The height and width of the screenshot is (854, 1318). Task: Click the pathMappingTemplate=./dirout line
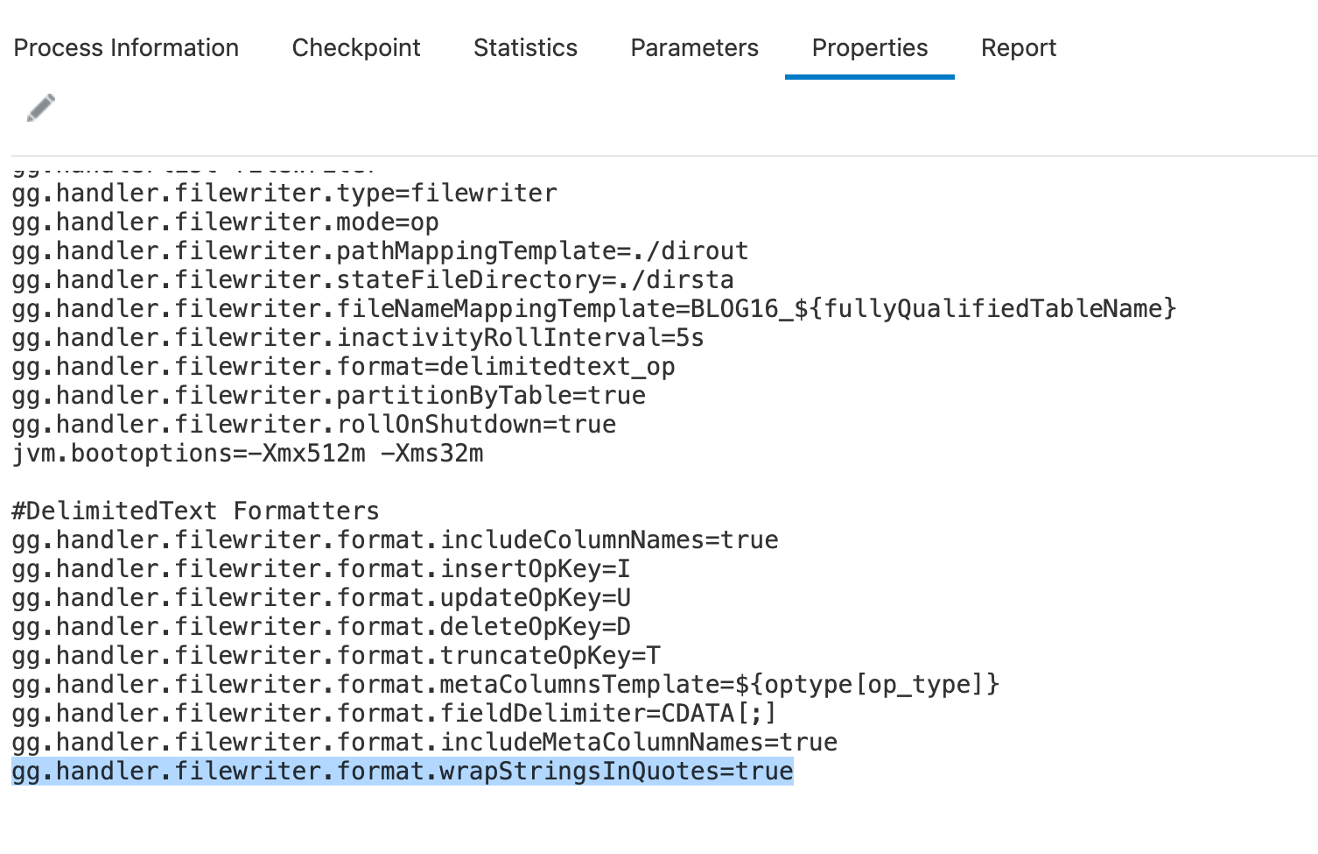pyautogui.click(x=380, y=250)
